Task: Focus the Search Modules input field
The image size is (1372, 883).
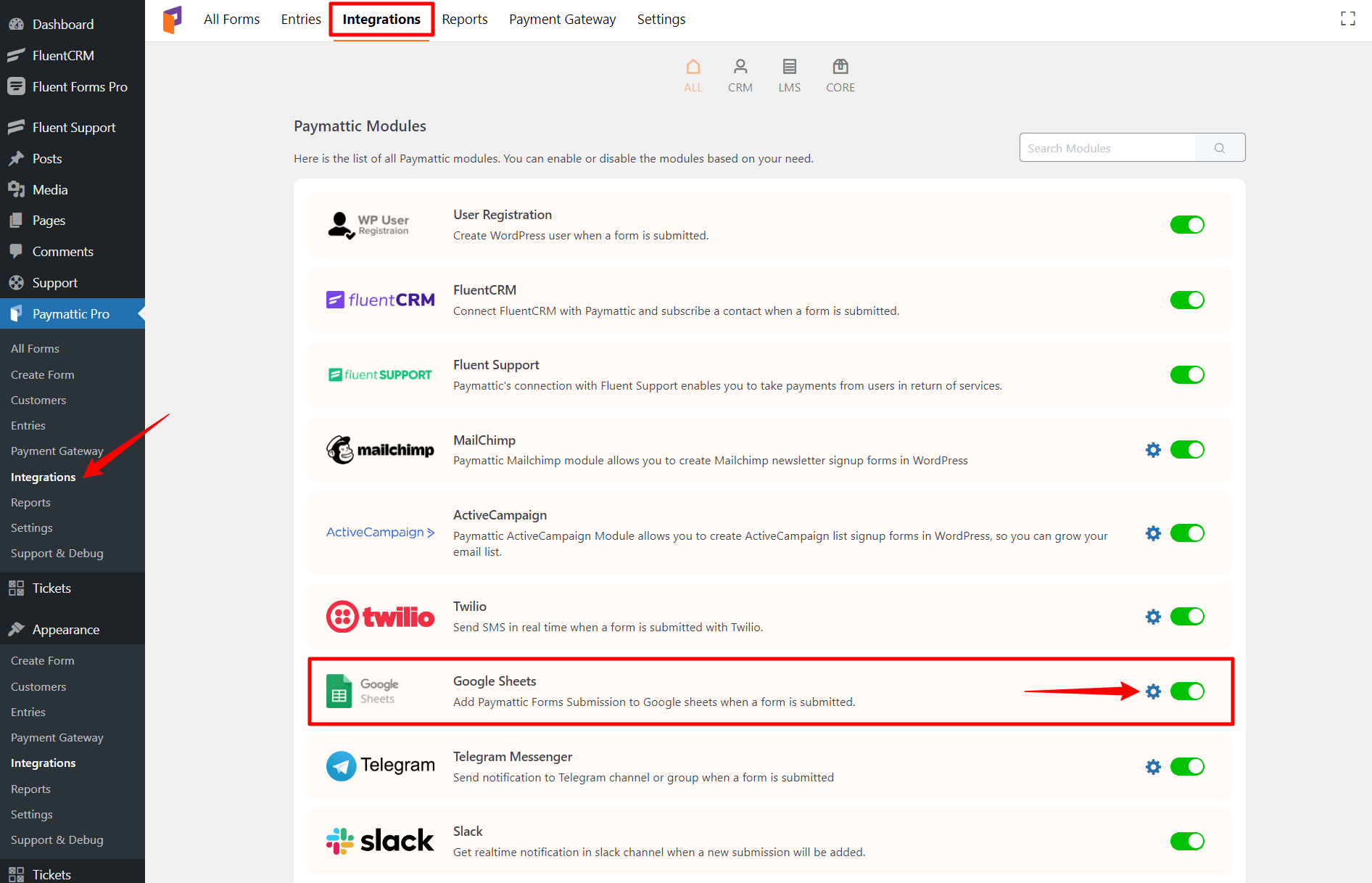Action: coord(1107,148)
